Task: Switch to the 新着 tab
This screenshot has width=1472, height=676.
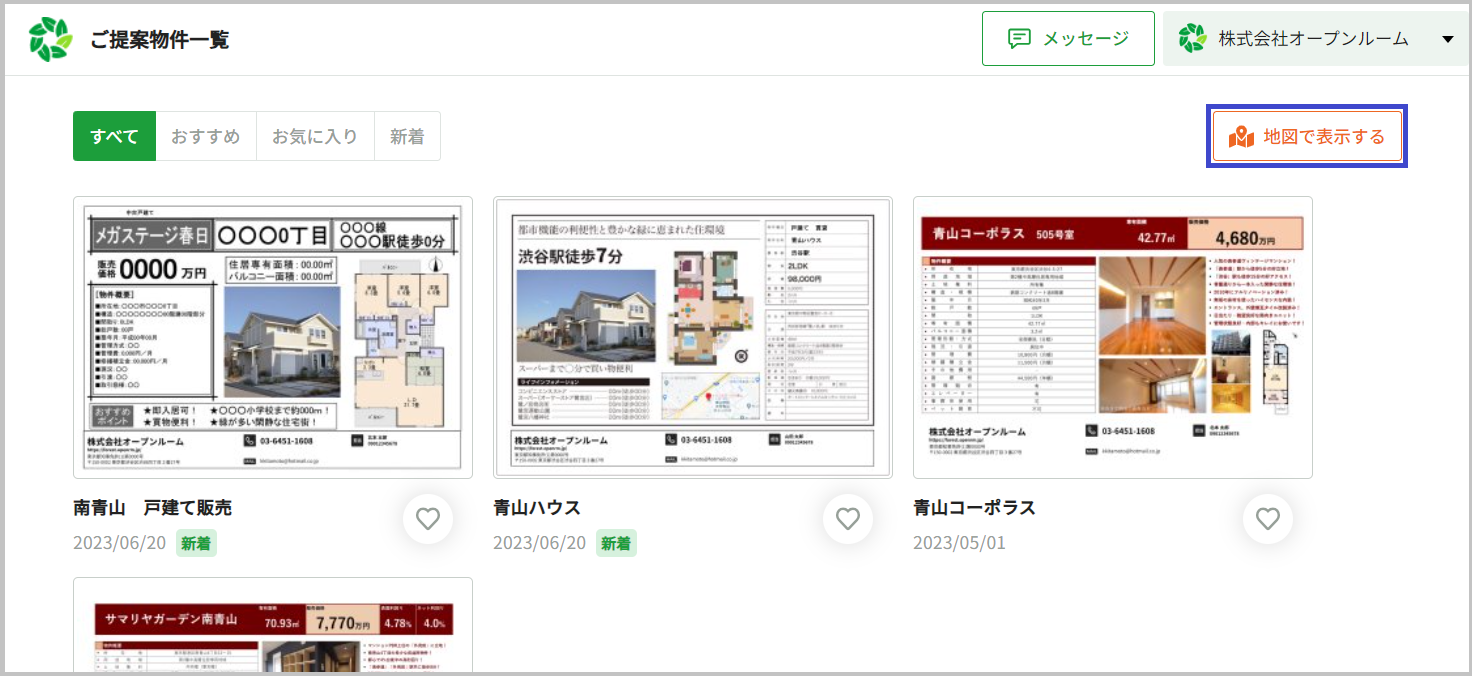Action: [407, 136]
